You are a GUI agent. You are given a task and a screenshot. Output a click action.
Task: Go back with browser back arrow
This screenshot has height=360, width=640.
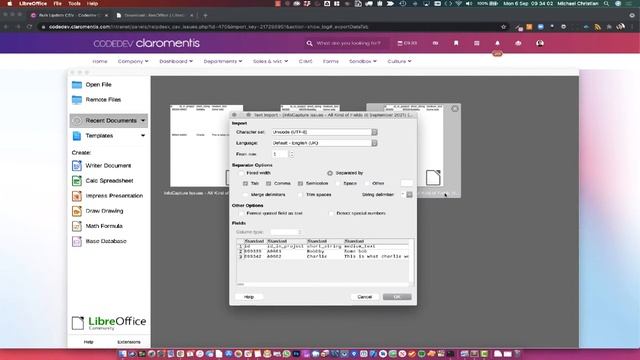click(6, 27)
